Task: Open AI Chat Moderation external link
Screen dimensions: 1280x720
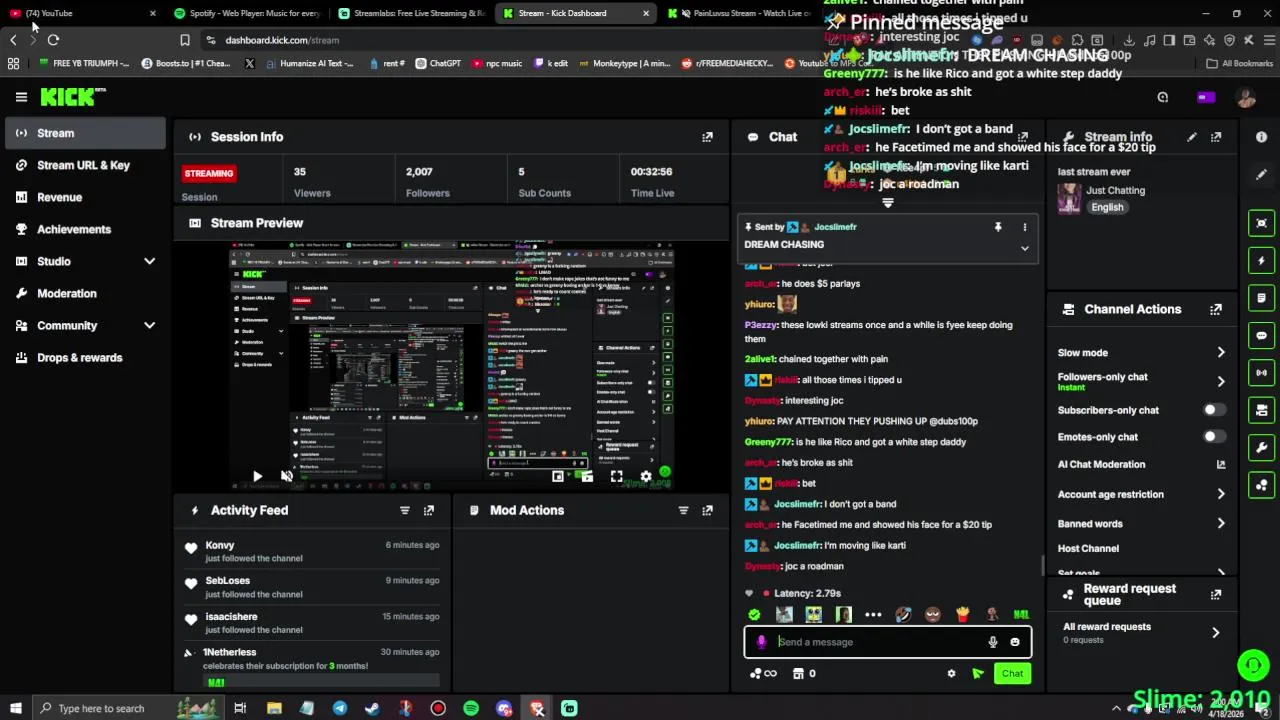Action: point(1221,465)
